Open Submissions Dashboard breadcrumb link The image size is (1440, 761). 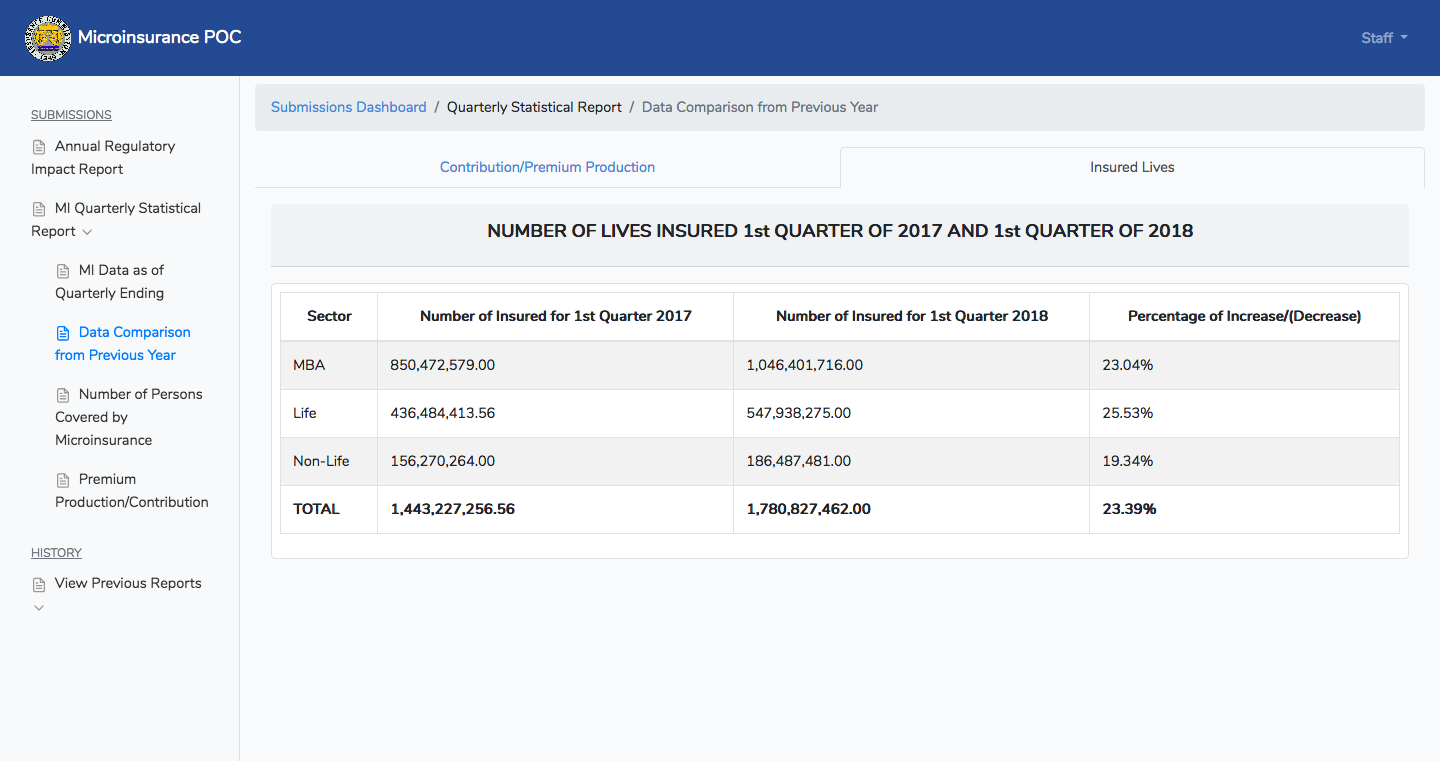[x=349, y=107]
